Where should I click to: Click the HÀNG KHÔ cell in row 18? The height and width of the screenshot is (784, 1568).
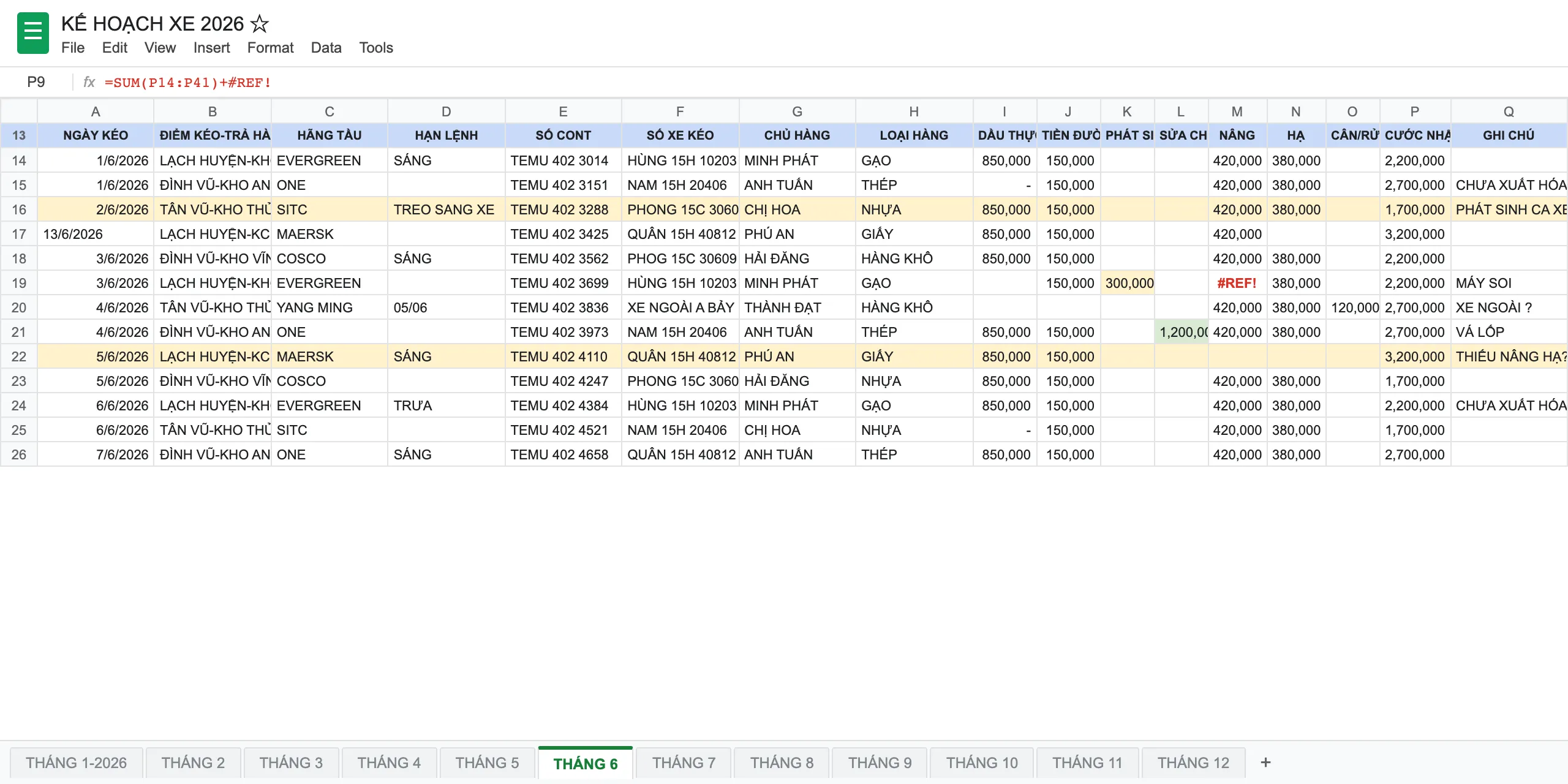(x=914, y=258)
